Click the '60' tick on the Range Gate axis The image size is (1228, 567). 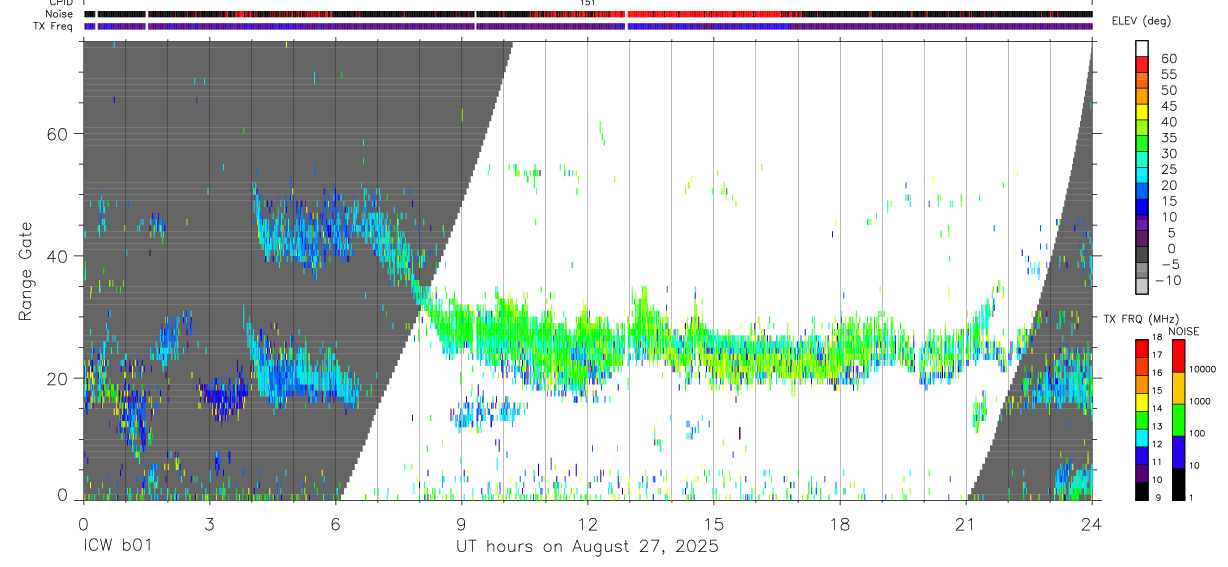click(59, 134)
